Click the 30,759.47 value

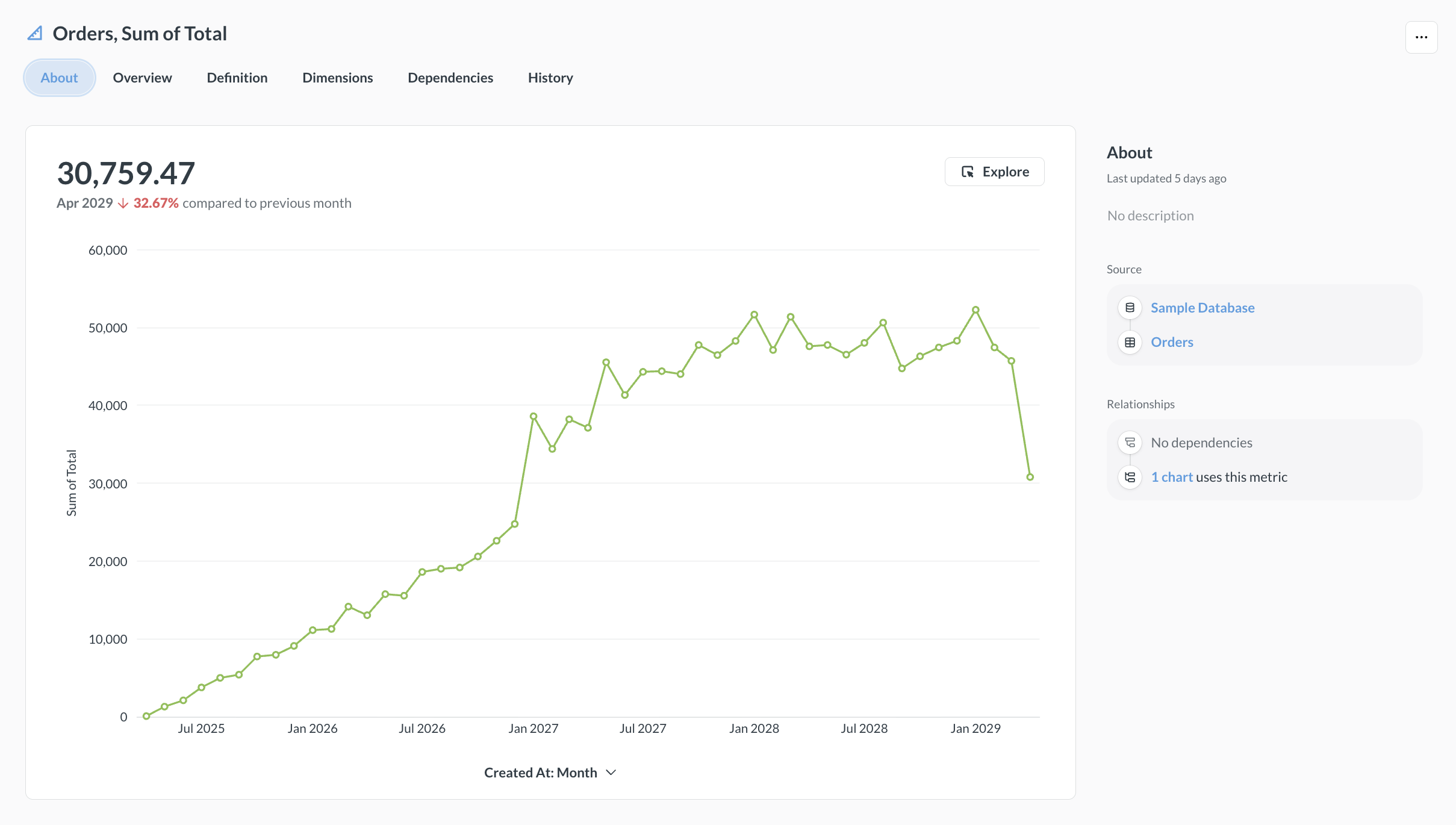(x=126, y=173)
